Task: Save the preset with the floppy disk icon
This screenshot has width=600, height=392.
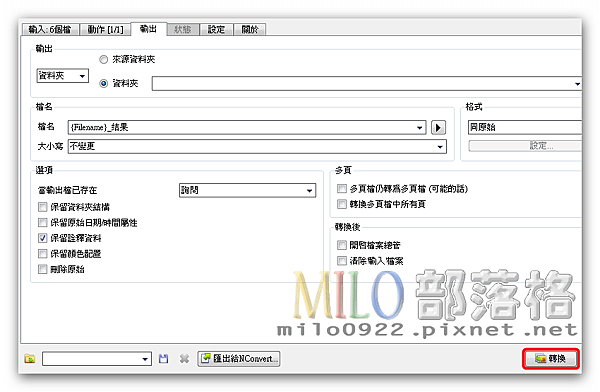Action: coord(163,359)
